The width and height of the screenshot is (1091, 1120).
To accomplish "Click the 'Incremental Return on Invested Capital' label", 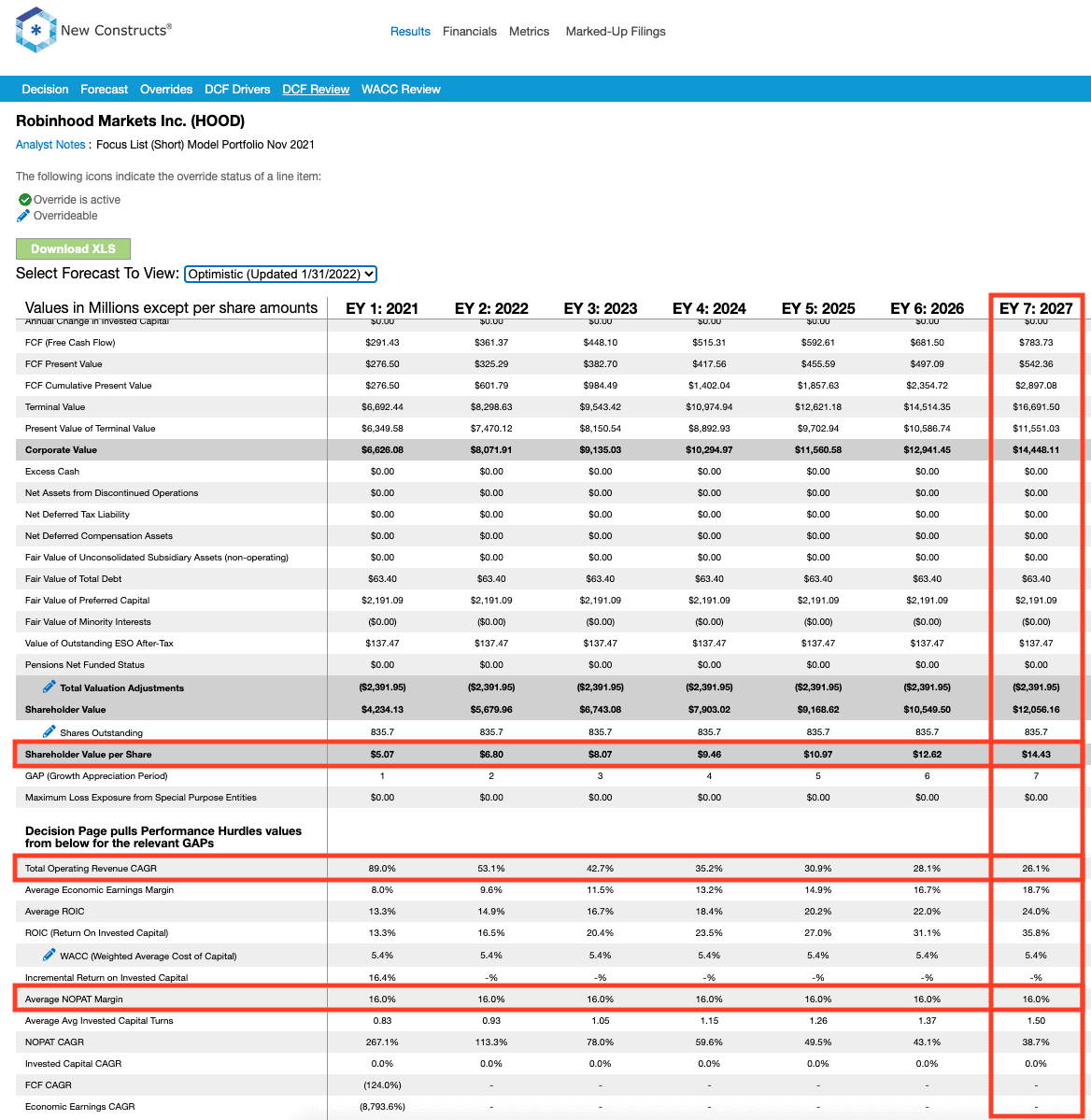I will [x=106, y=978].
